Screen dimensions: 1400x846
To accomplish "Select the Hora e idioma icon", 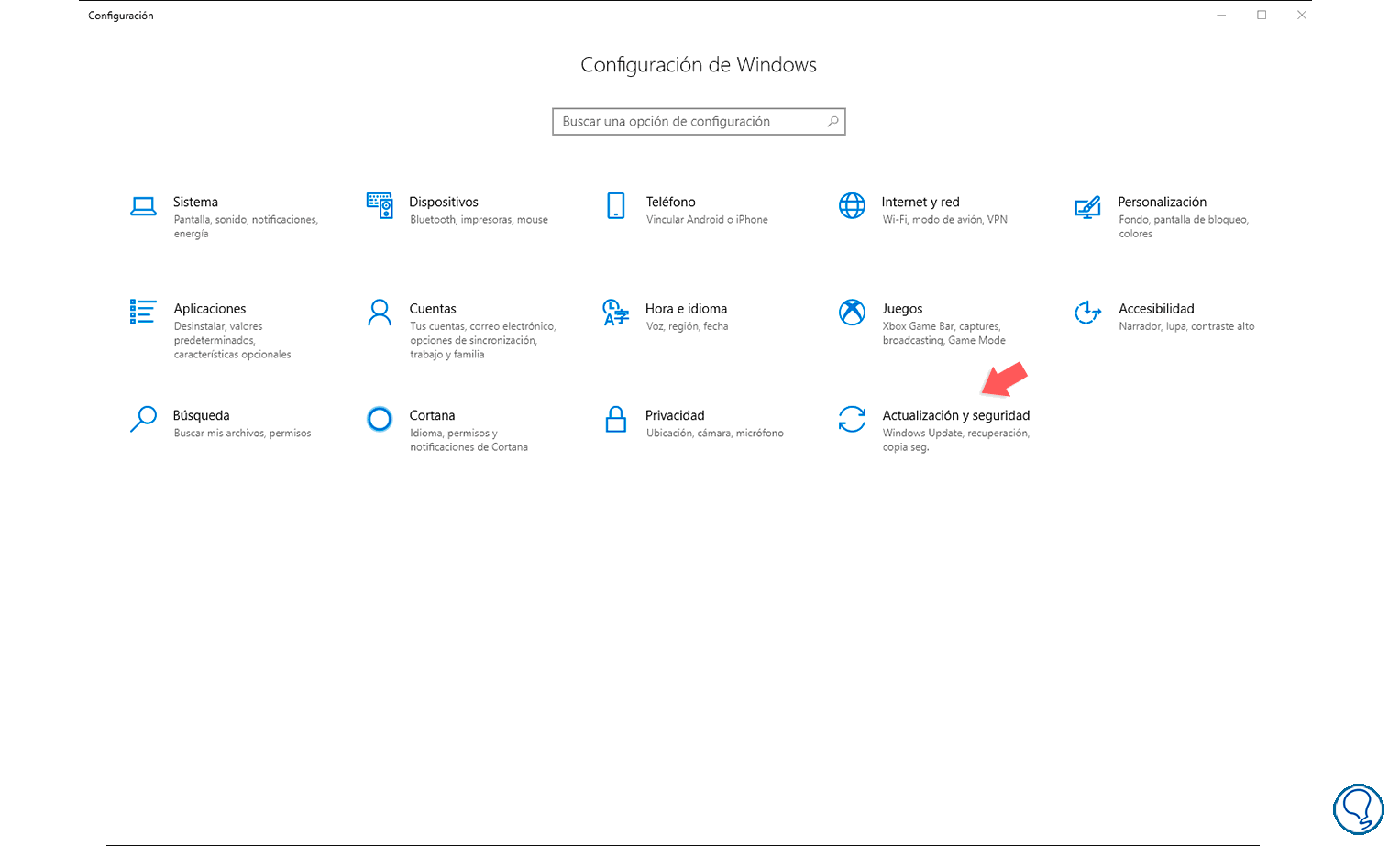I will [616, 313].
